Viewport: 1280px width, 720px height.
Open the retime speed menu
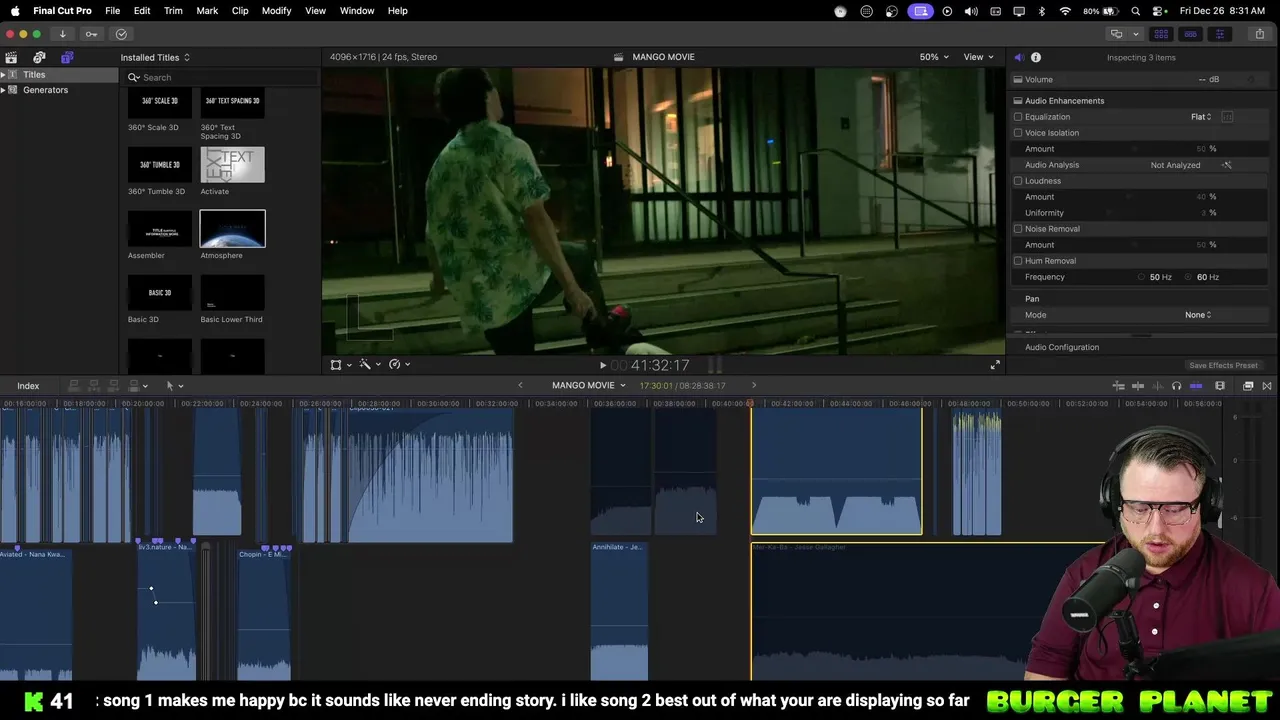[399, 365]
